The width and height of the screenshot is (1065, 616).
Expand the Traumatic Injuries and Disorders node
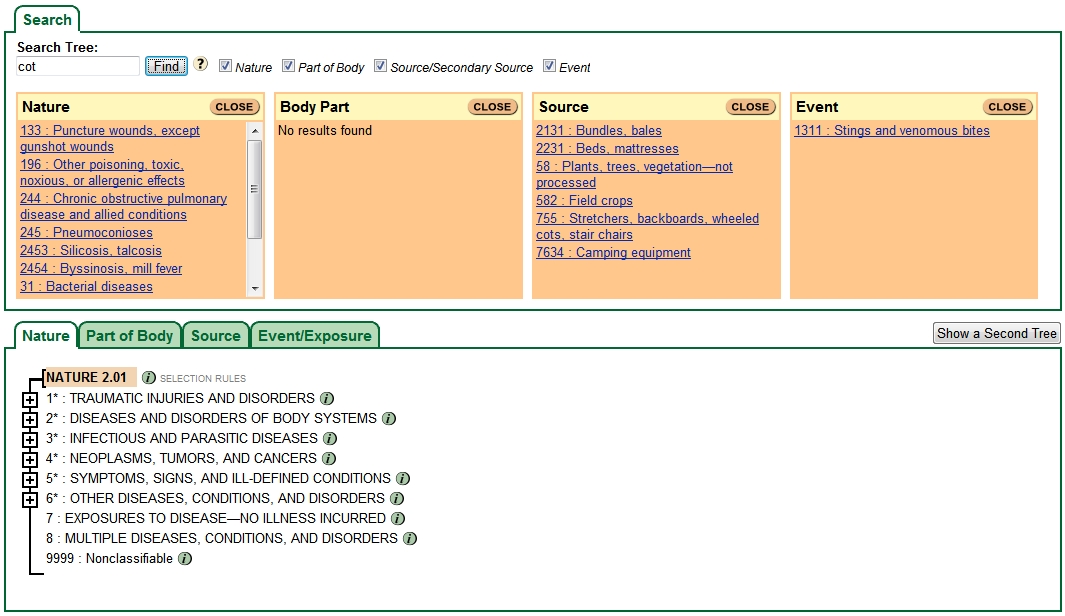[30, 399]
